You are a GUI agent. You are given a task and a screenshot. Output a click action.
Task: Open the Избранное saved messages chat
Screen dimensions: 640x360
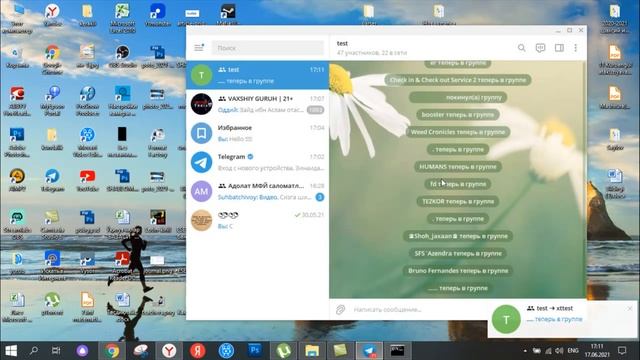click(x=258, y=133)
